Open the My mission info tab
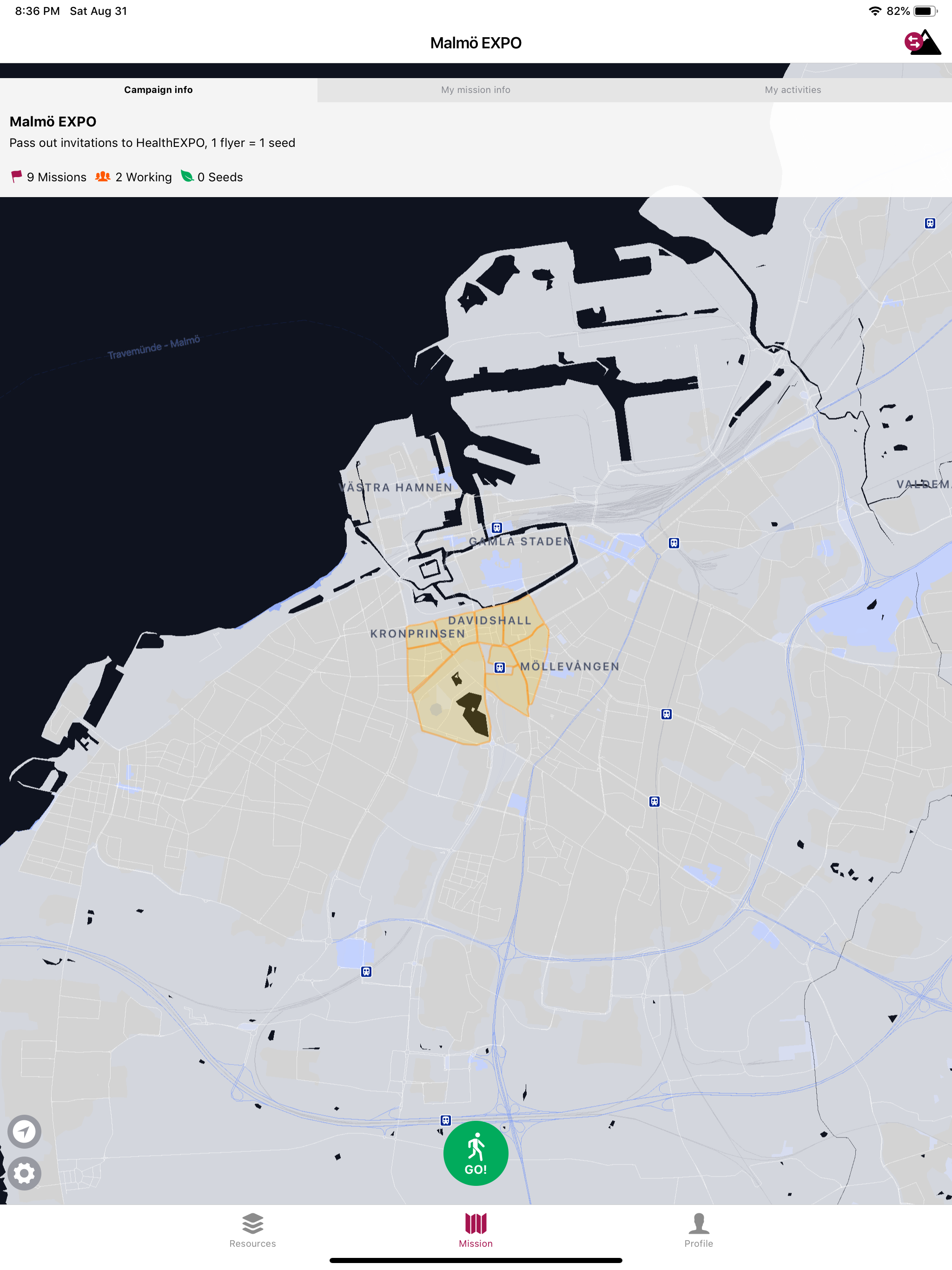Image resolution: width=952 pixels, height=1270 pixels. coord(476,90)
